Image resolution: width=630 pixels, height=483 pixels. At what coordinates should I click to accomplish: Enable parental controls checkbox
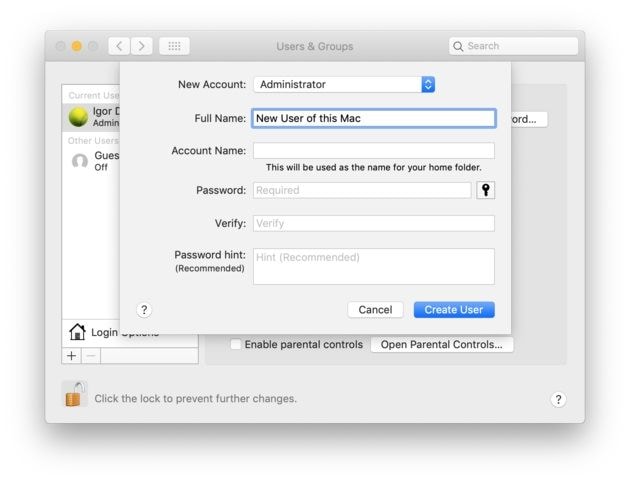236,344
